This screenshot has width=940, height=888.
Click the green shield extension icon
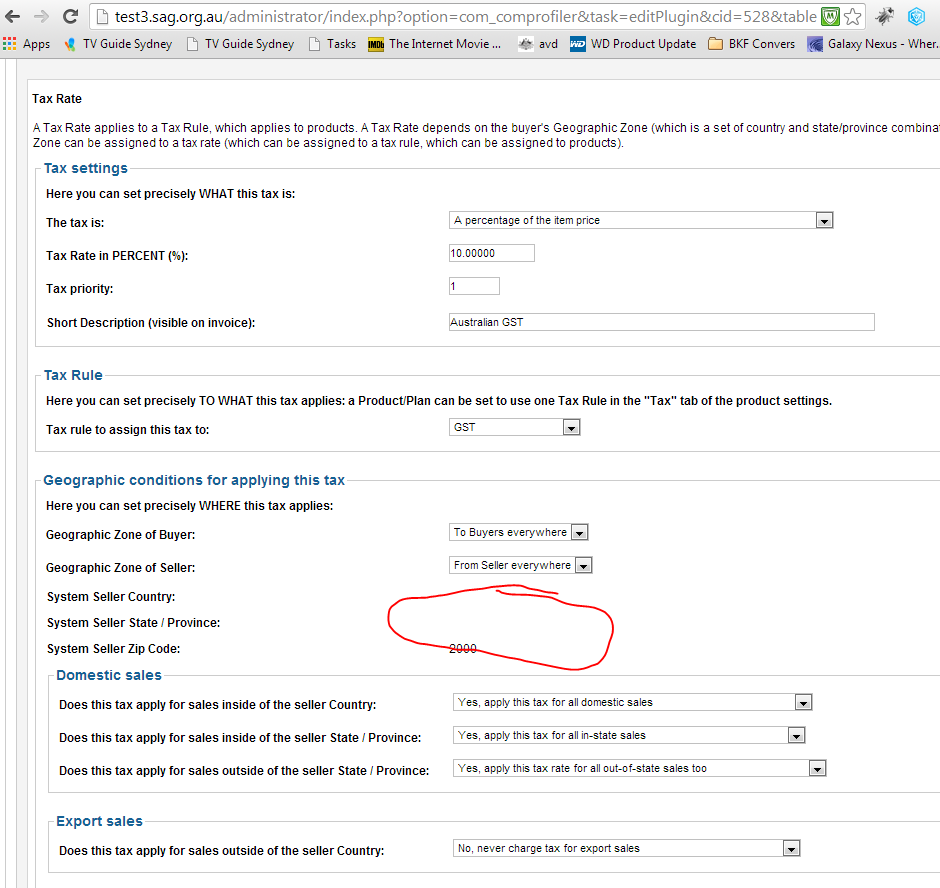tap(830, 17)
